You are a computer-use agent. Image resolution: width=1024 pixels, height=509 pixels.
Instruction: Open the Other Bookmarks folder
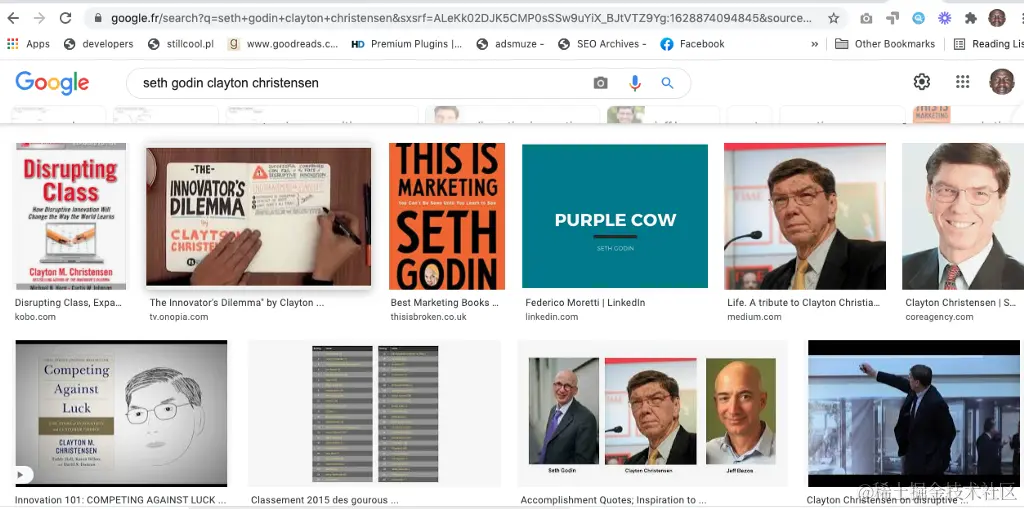pyautogui.click(x=885, y=44)
